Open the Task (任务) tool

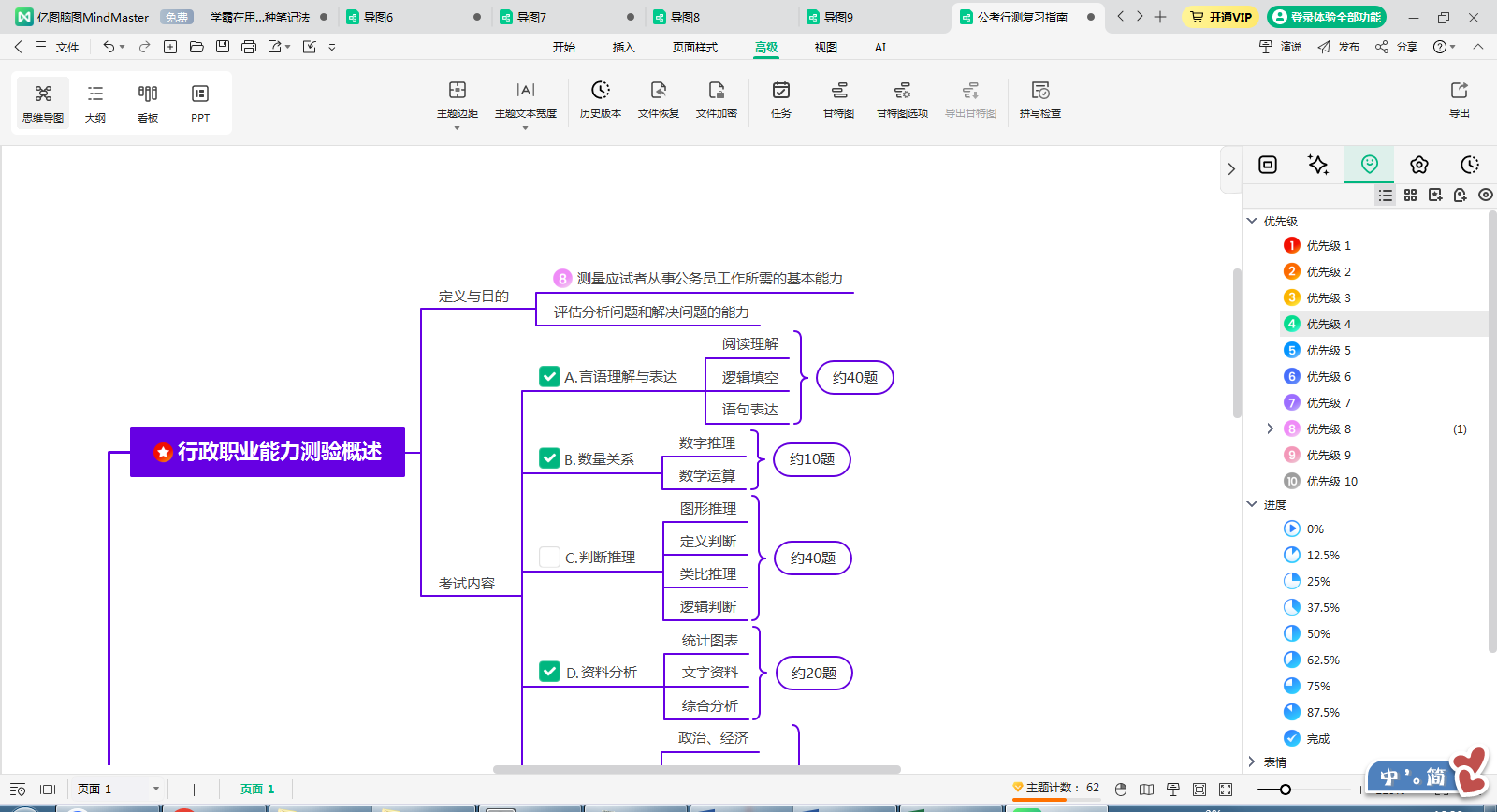(x=781, y=100)
